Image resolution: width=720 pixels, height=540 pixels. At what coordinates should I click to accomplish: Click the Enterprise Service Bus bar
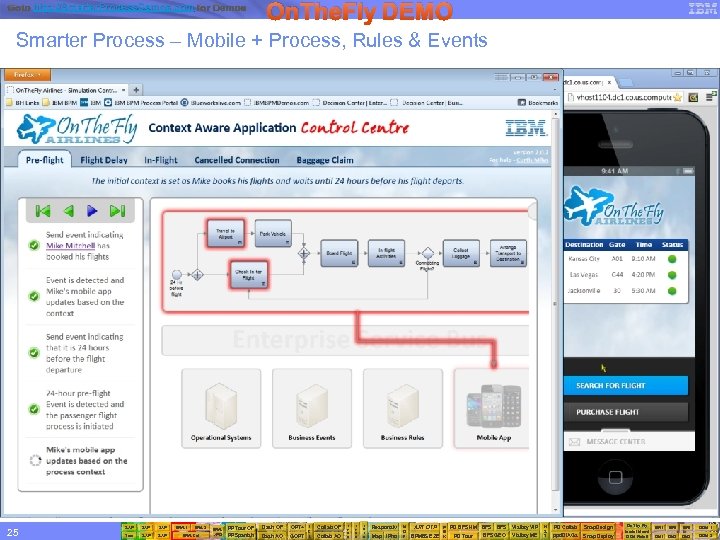[345, 340]
